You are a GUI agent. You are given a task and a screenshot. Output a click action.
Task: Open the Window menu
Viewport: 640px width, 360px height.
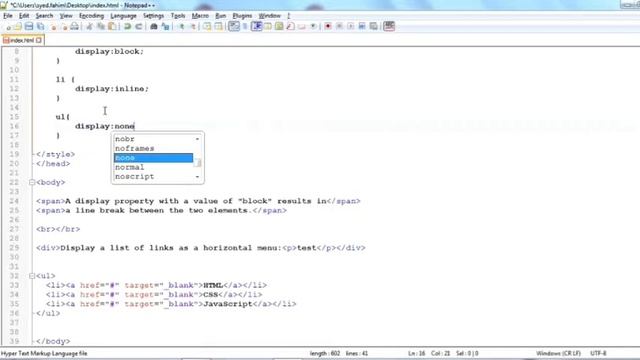click(269, 16)
